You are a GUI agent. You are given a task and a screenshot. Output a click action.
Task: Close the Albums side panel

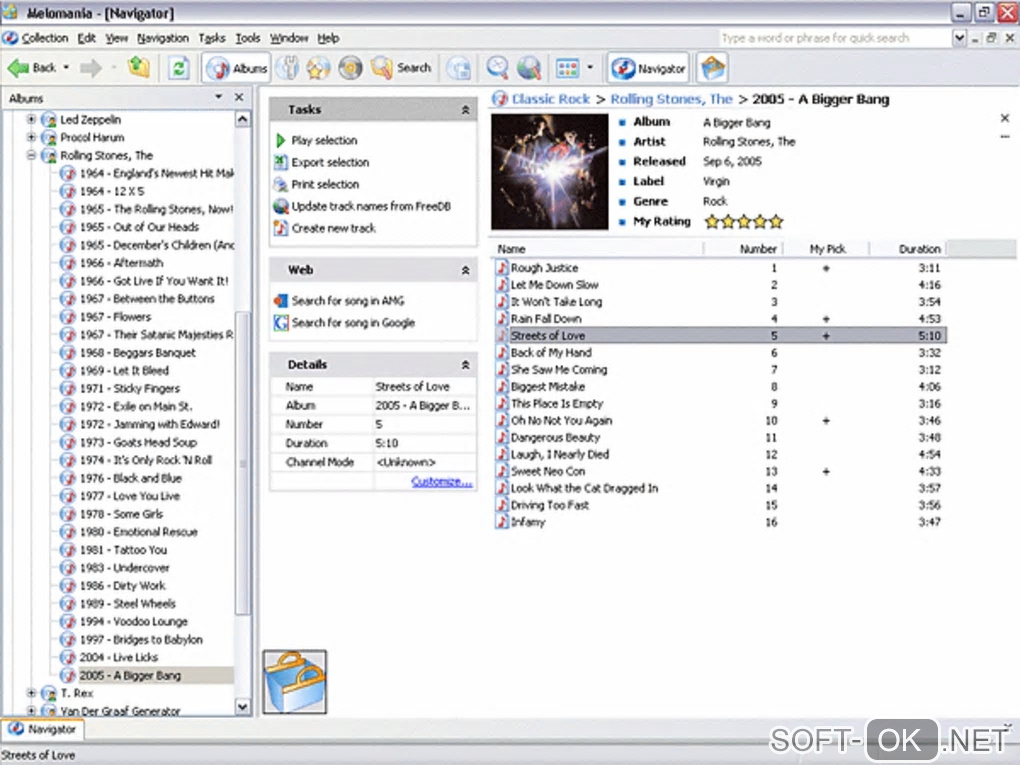pyautogui.click(x=239, y=97)
